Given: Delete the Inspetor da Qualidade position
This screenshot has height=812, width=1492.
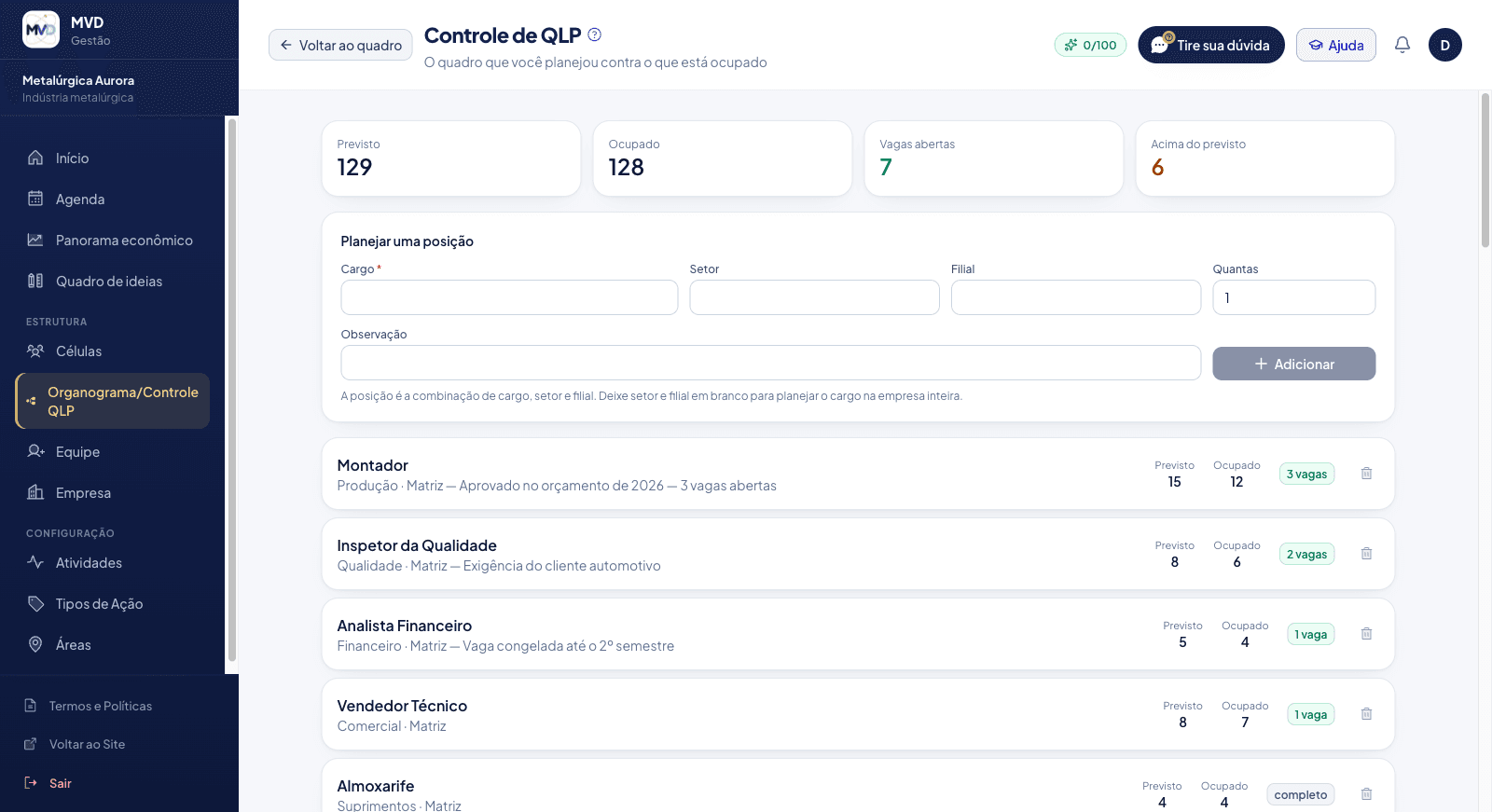Looking at the screenshot, I should 1366,554.
